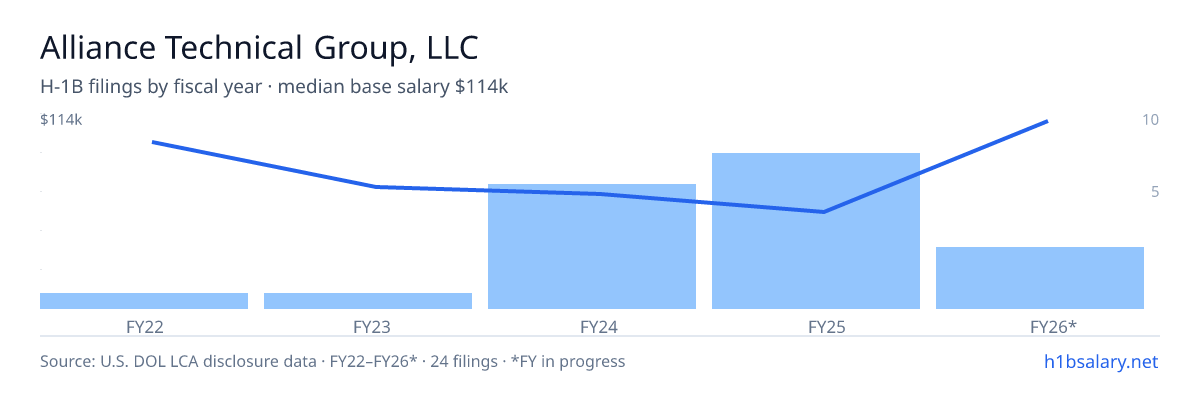Click the FY23 axis label
The image size is (1200, 400).
point(370,326)
